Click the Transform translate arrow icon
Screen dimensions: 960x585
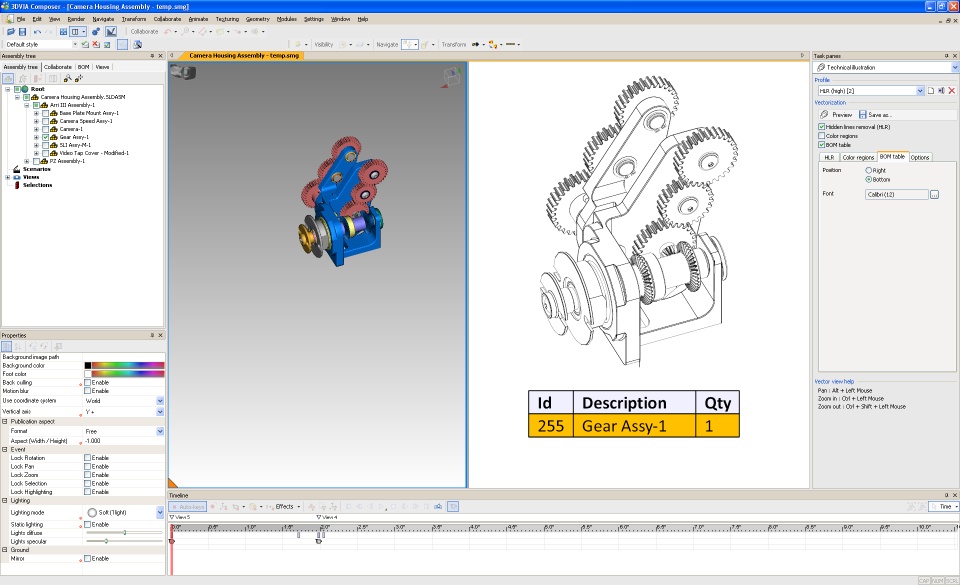pyautogui.click(x=476, y=45)
